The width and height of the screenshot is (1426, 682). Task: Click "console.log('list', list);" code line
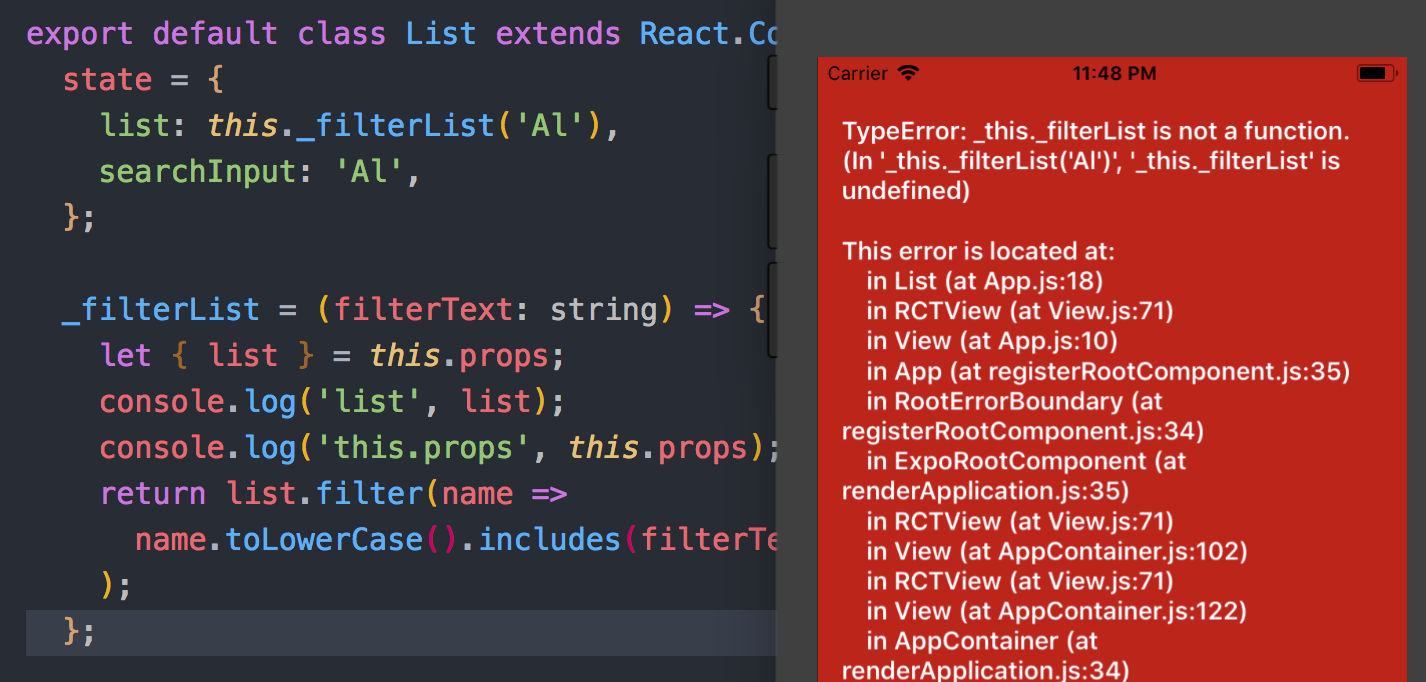pyautogui.click(x=332, y=401)
